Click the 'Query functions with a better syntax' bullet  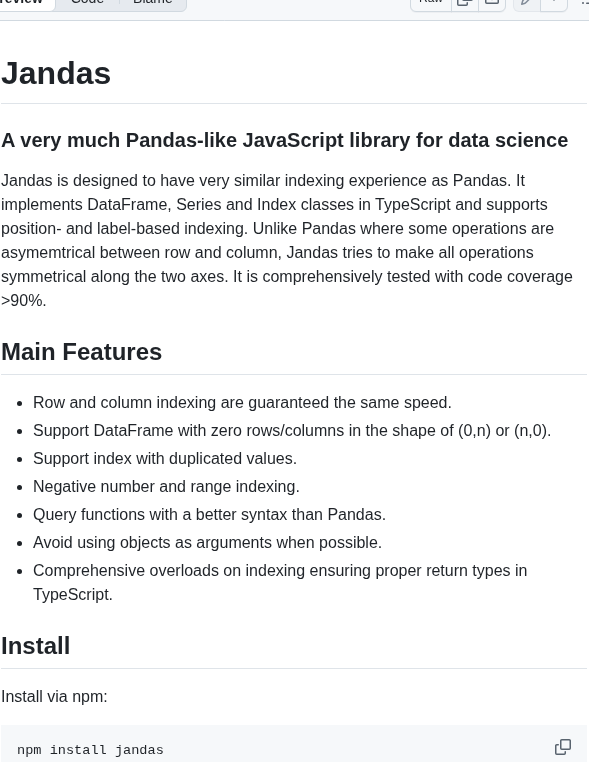point(209,515)
